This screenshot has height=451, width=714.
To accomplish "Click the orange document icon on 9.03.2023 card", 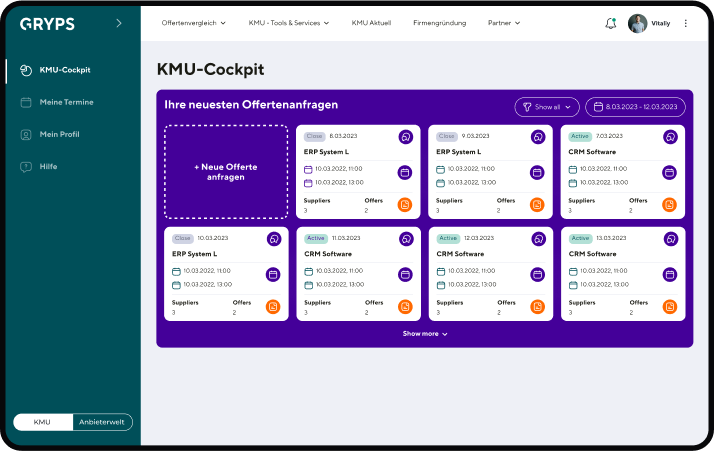I will click(537, 205).
